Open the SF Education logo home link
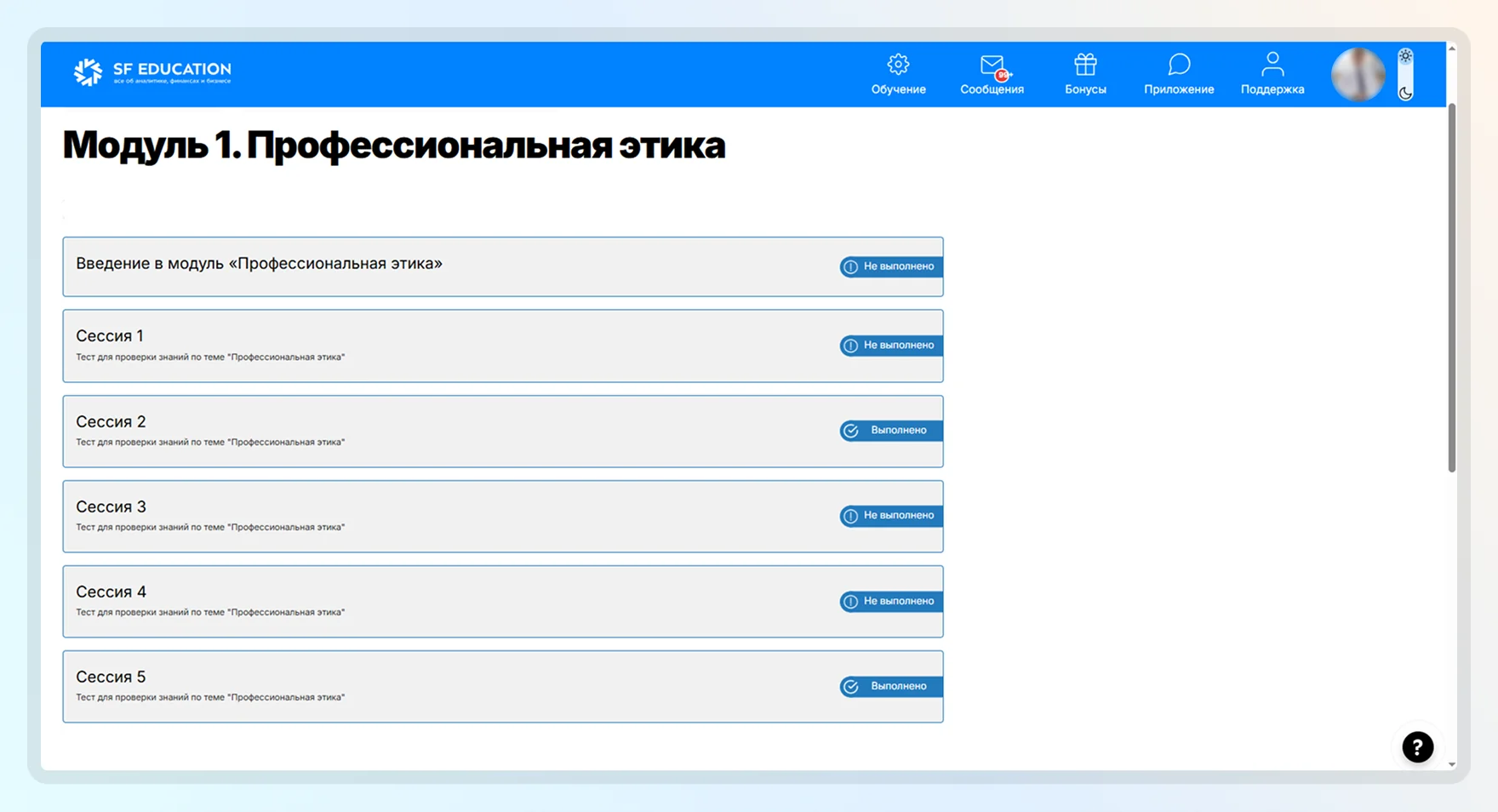 click(152, 72)
